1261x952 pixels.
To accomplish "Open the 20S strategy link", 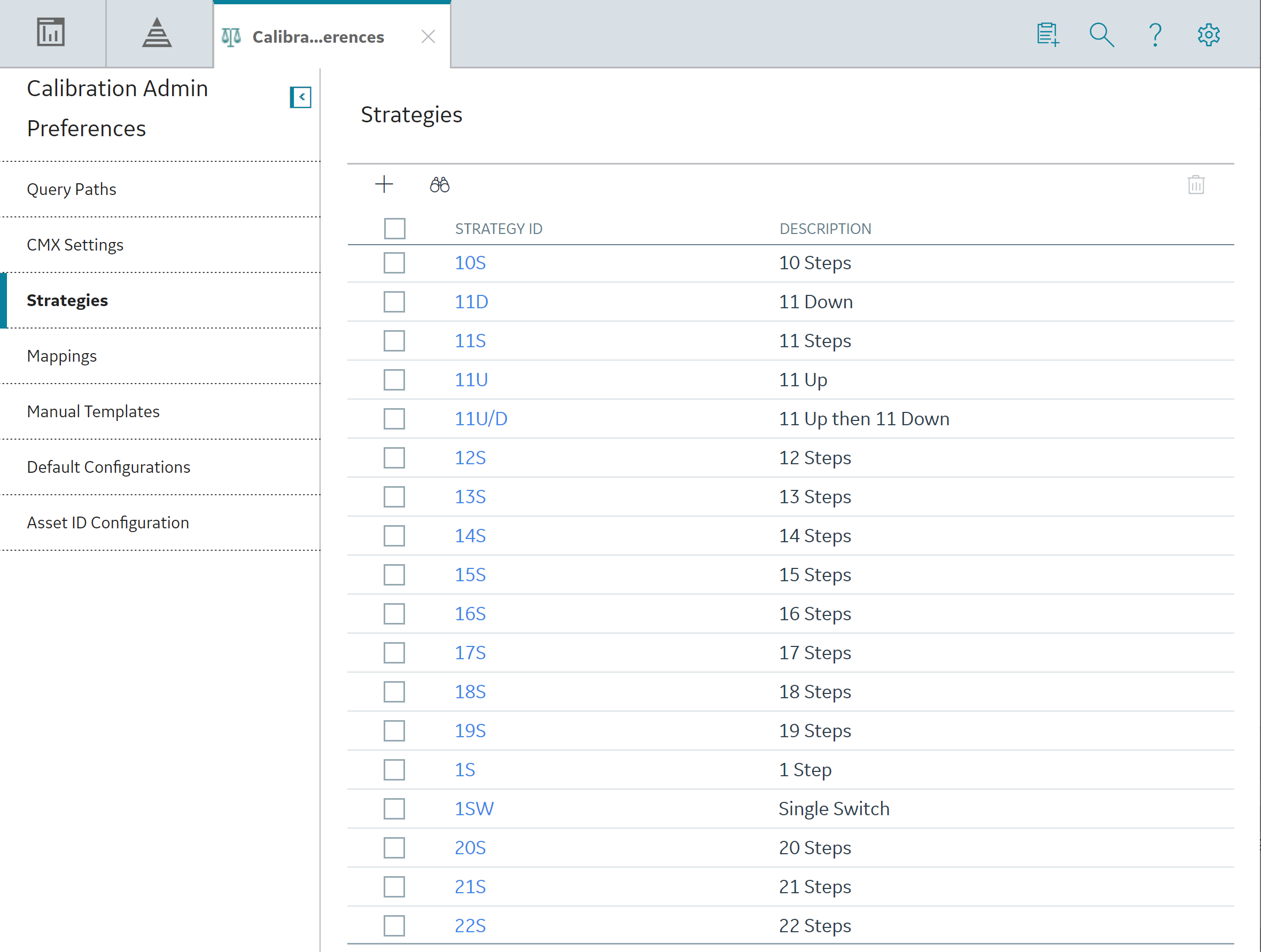I will (470, 848).
